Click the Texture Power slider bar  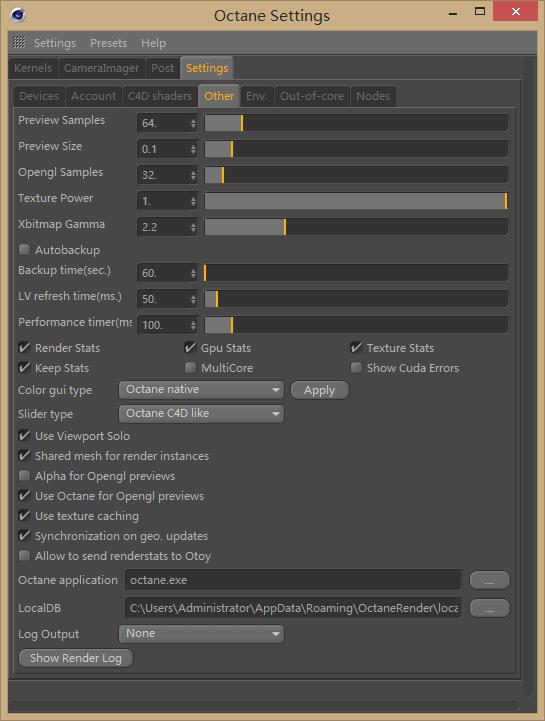point(356,201)
